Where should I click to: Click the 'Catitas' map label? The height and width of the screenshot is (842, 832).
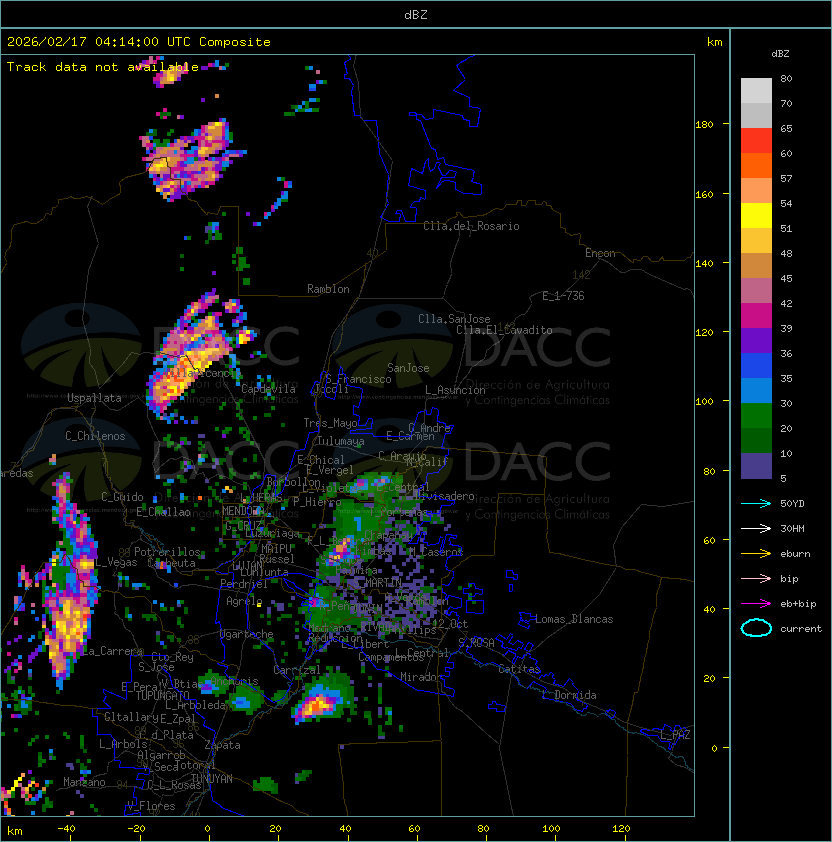click(x=519, y=669)
